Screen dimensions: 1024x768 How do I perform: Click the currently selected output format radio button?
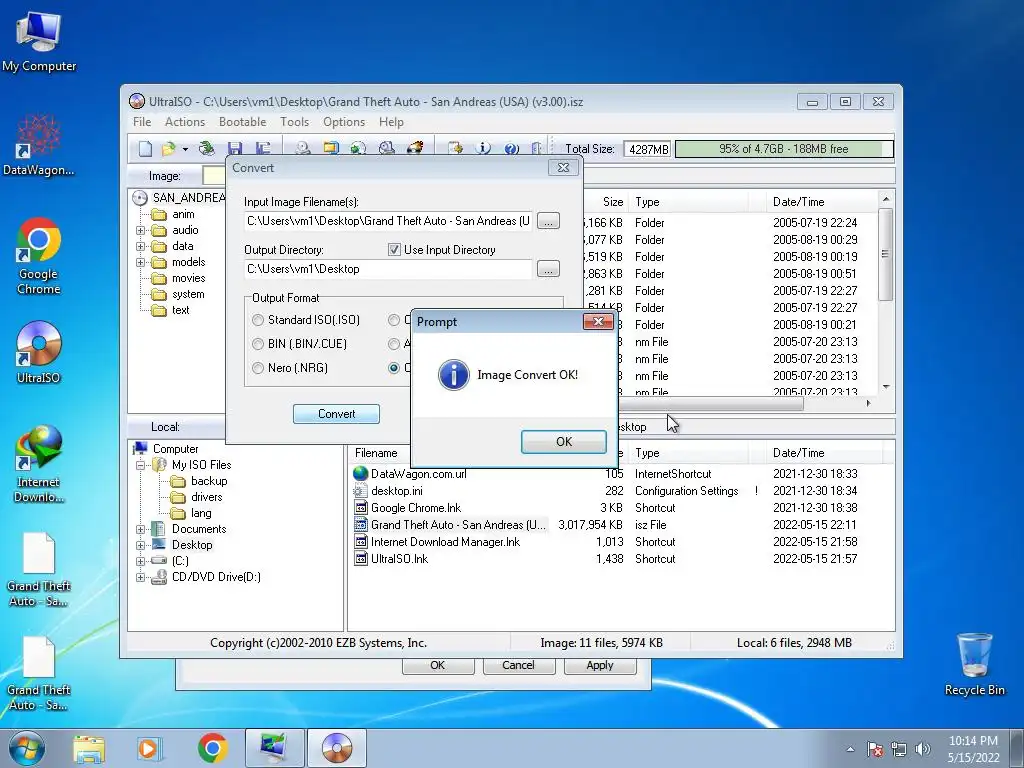tap(394, 368)
